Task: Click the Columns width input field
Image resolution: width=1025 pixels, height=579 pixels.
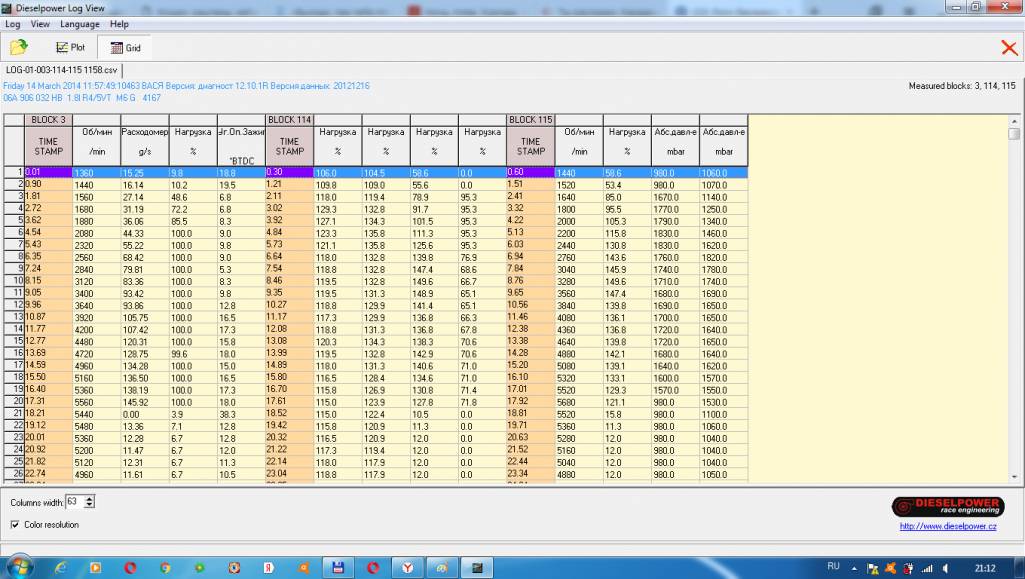Action: point(73,501)
